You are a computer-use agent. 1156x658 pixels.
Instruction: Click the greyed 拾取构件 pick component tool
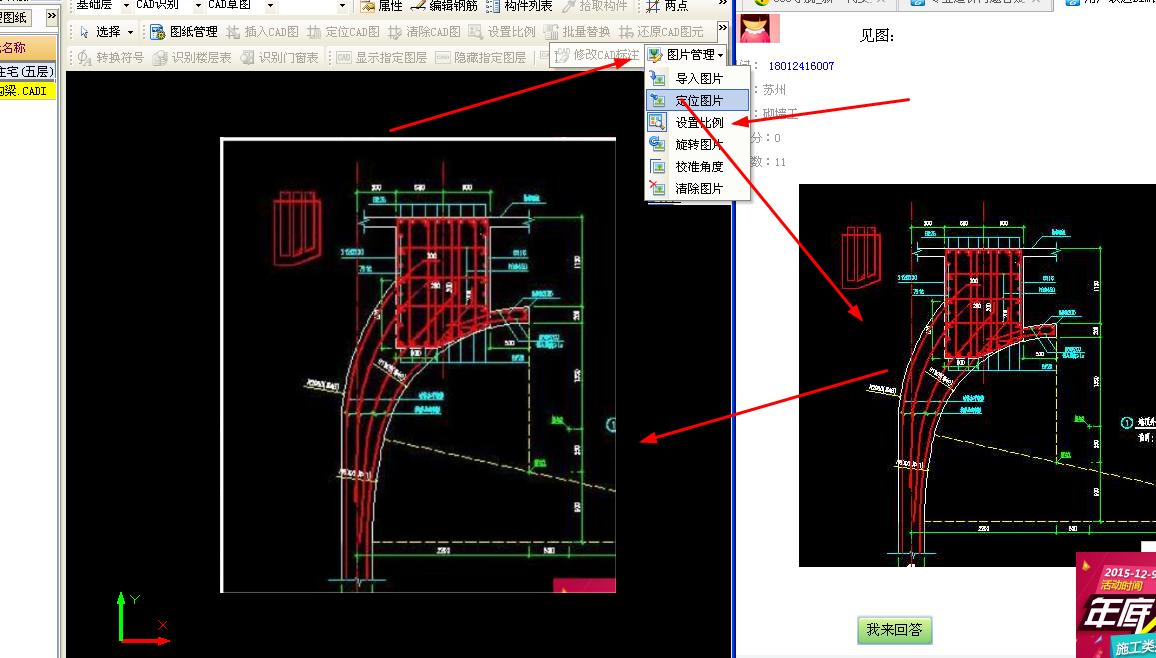pos(595,6)
